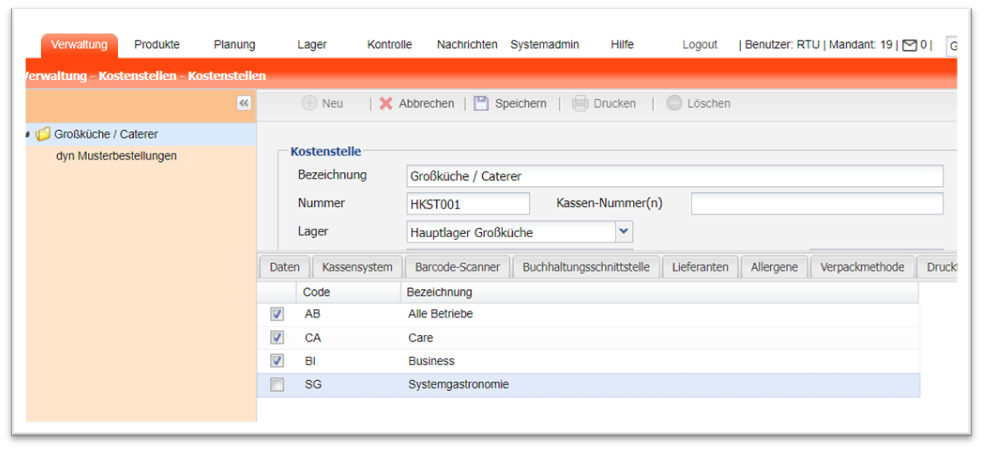Viewport: 983px width, 450px height.
Task: Open the Lager dropdown arrow
Action: (x=623, y=232)
